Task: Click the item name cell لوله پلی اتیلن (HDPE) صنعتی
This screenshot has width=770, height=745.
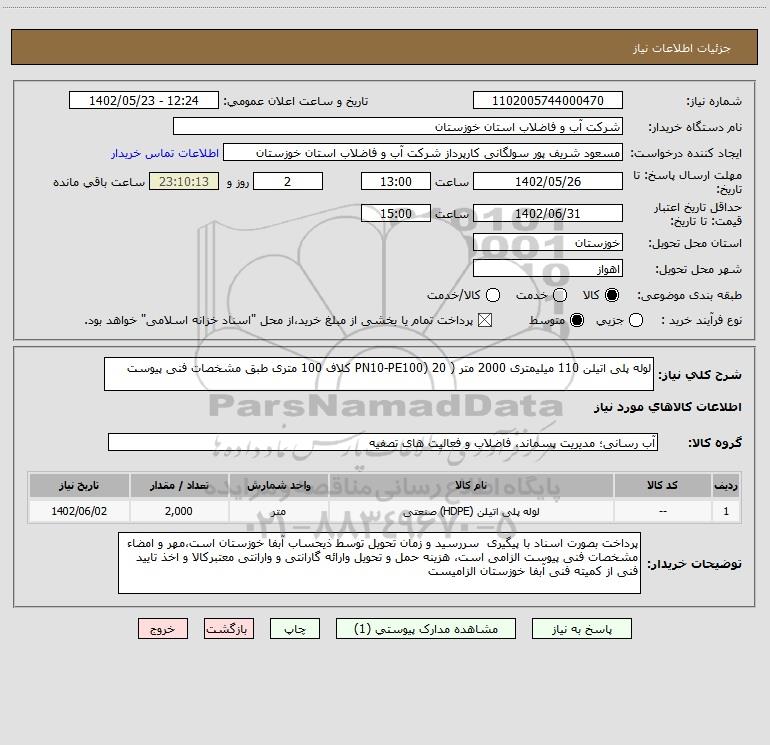Action: (470, 511)
